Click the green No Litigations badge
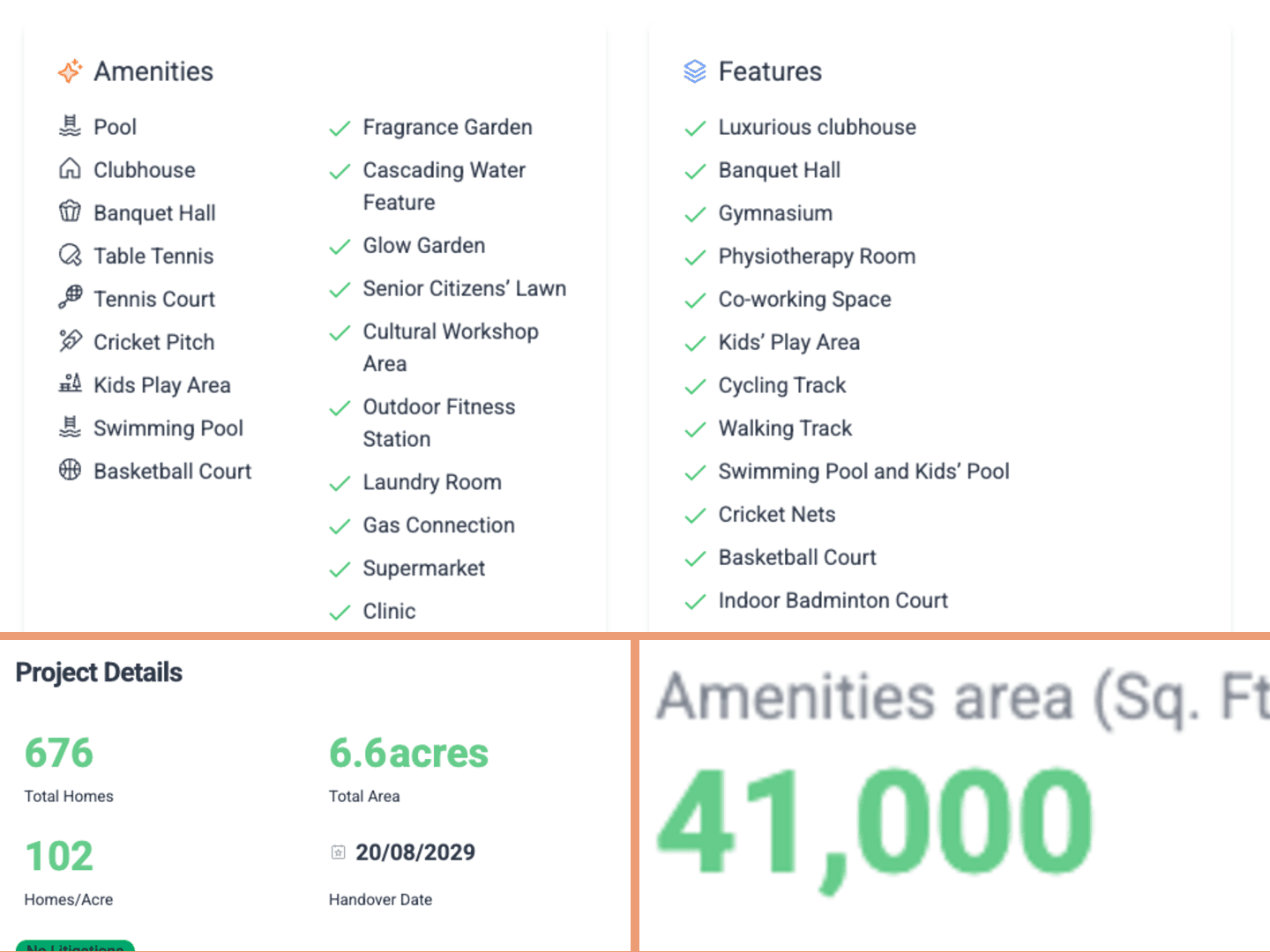The height and width of the screenshot is (952, 1270). coord(75,946)
